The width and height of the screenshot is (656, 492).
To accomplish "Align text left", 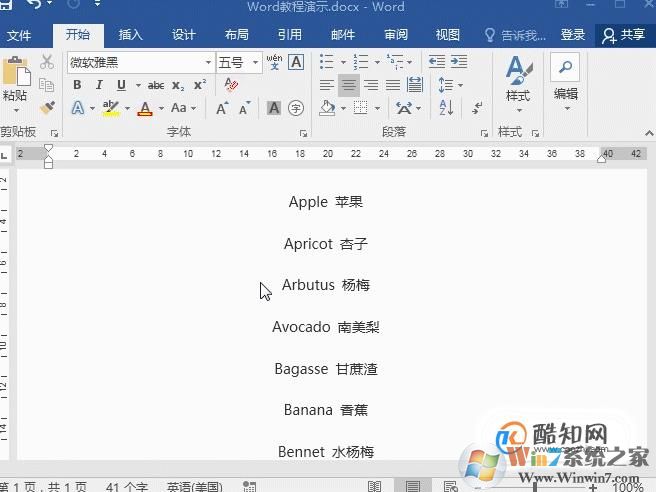I will pyautogui.click(x=327, y=85).
